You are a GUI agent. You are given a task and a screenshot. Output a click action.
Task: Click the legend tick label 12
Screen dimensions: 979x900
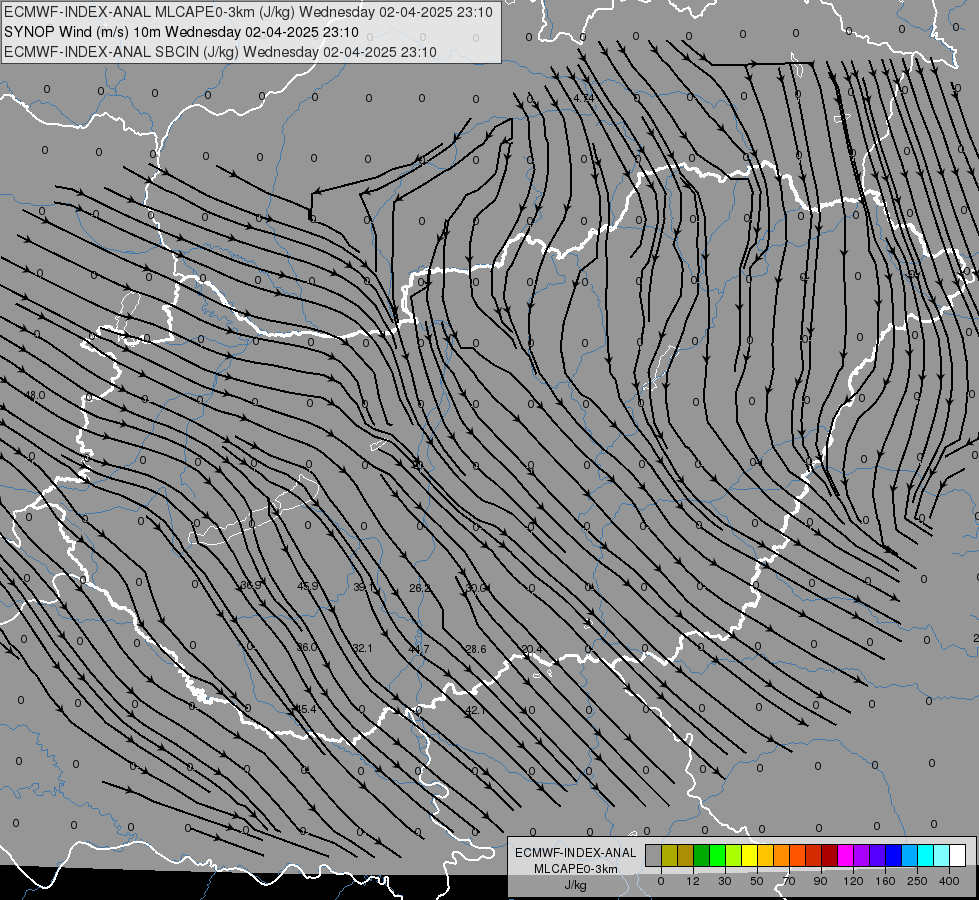(693, 881)
